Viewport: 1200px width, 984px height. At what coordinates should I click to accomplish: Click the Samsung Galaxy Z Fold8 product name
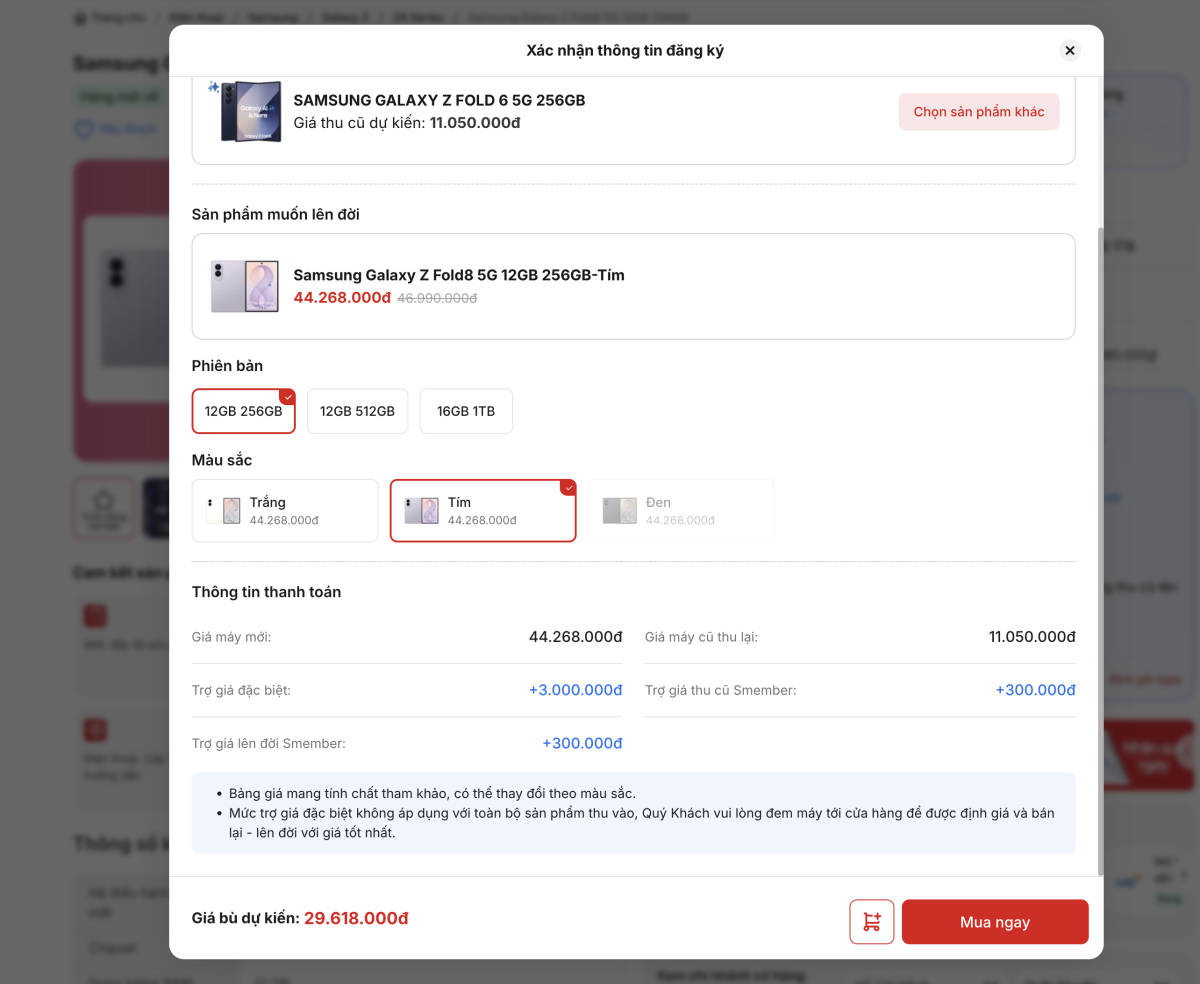459,275
